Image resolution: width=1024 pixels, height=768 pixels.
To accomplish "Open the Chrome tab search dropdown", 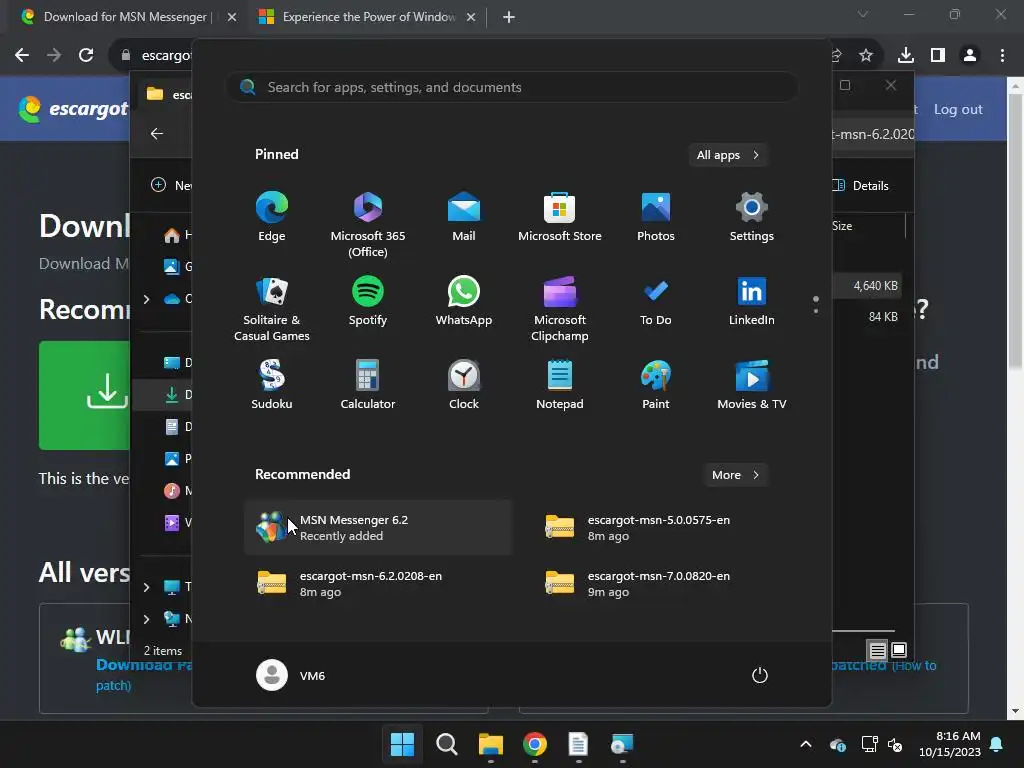I will (863, 14).
